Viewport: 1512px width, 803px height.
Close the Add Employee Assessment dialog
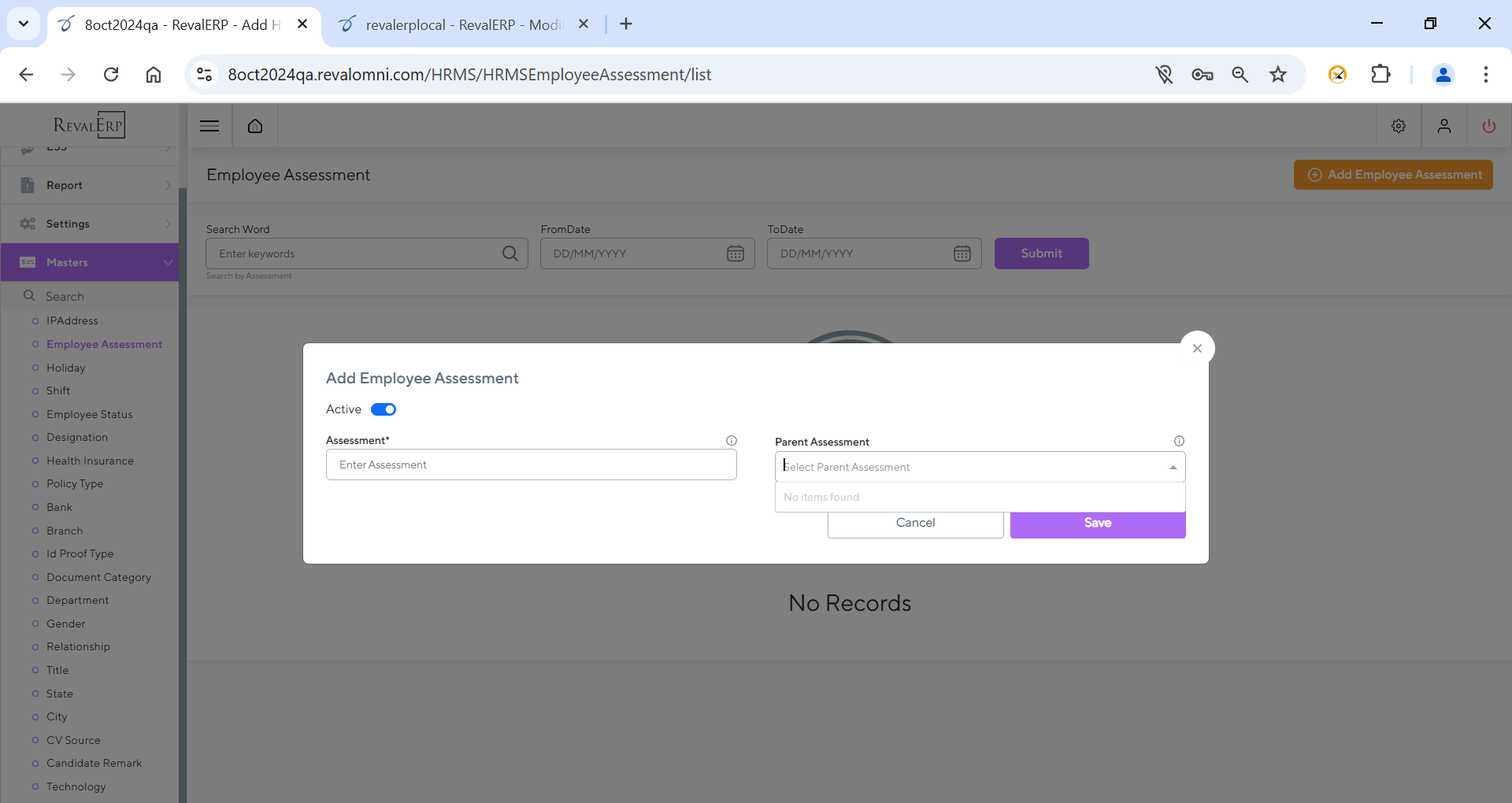pyautogui.click(x=1197, y=349)
